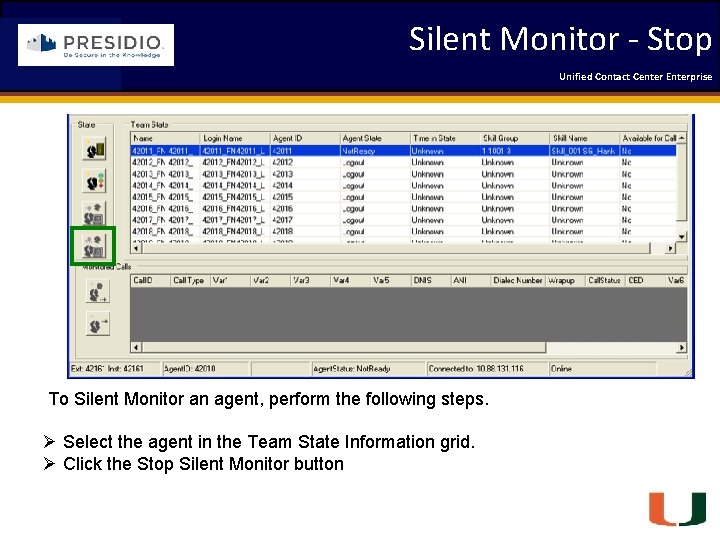Select agent row 42018_FN 42018_

(404, 232)
